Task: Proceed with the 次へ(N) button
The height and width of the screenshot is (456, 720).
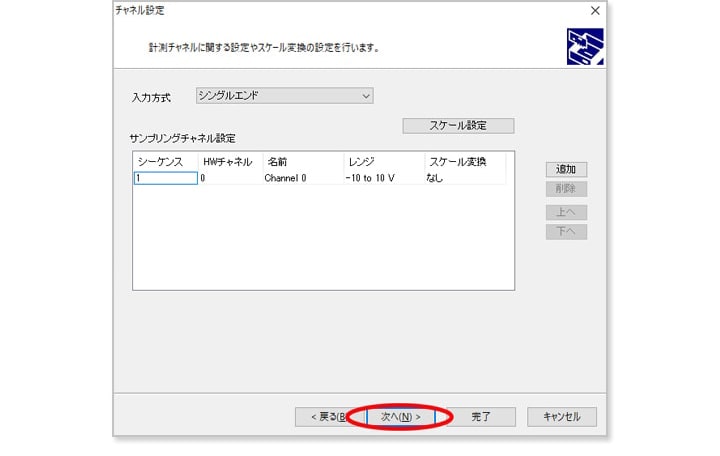Action: (400, 416)
